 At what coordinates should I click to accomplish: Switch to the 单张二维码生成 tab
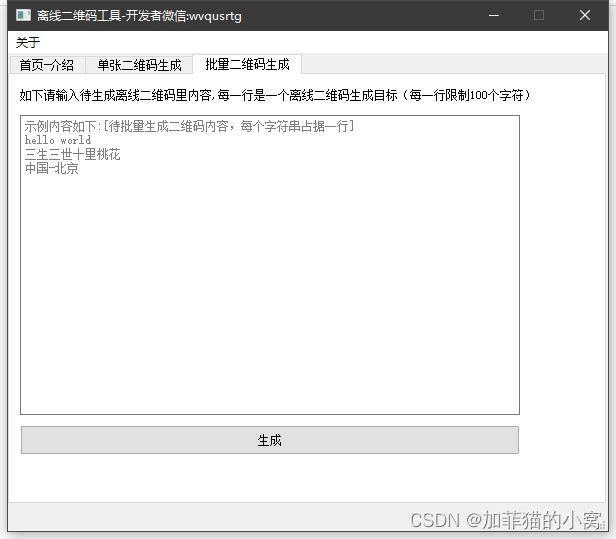pyautogui.click(x=139, y=65)
